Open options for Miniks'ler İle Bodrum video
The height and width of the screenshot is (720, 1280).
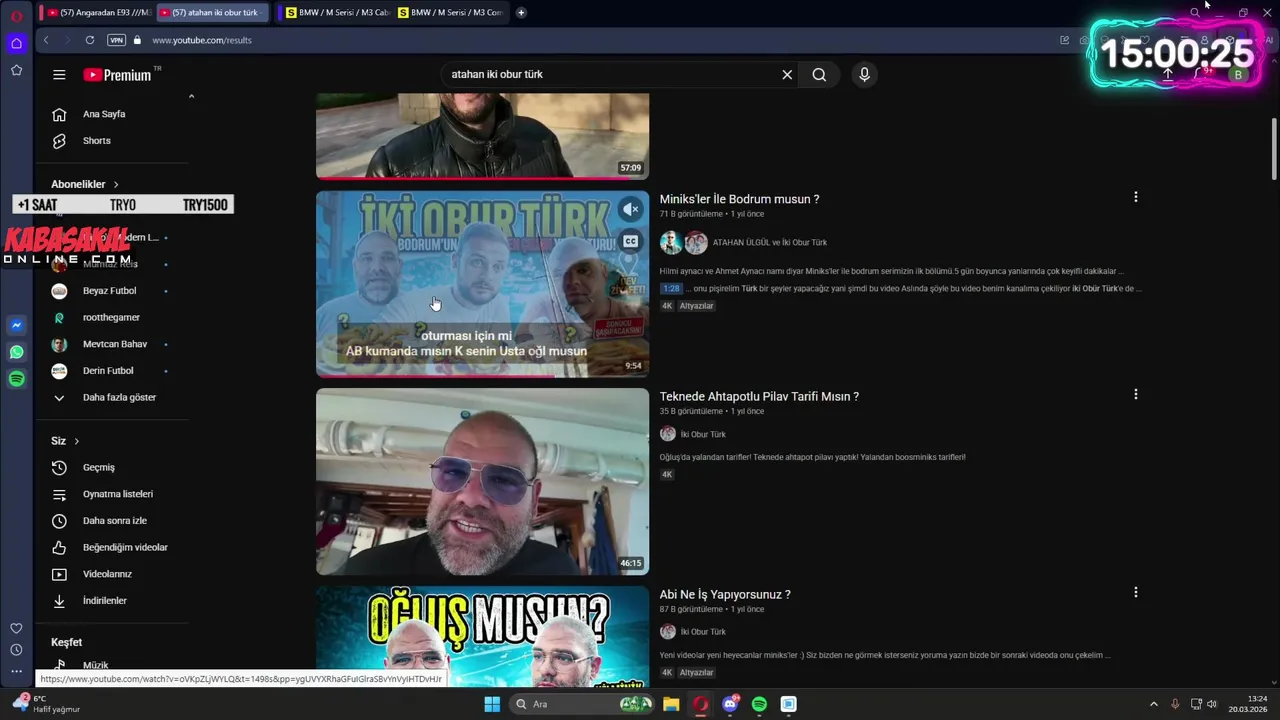click(1135, 198)
